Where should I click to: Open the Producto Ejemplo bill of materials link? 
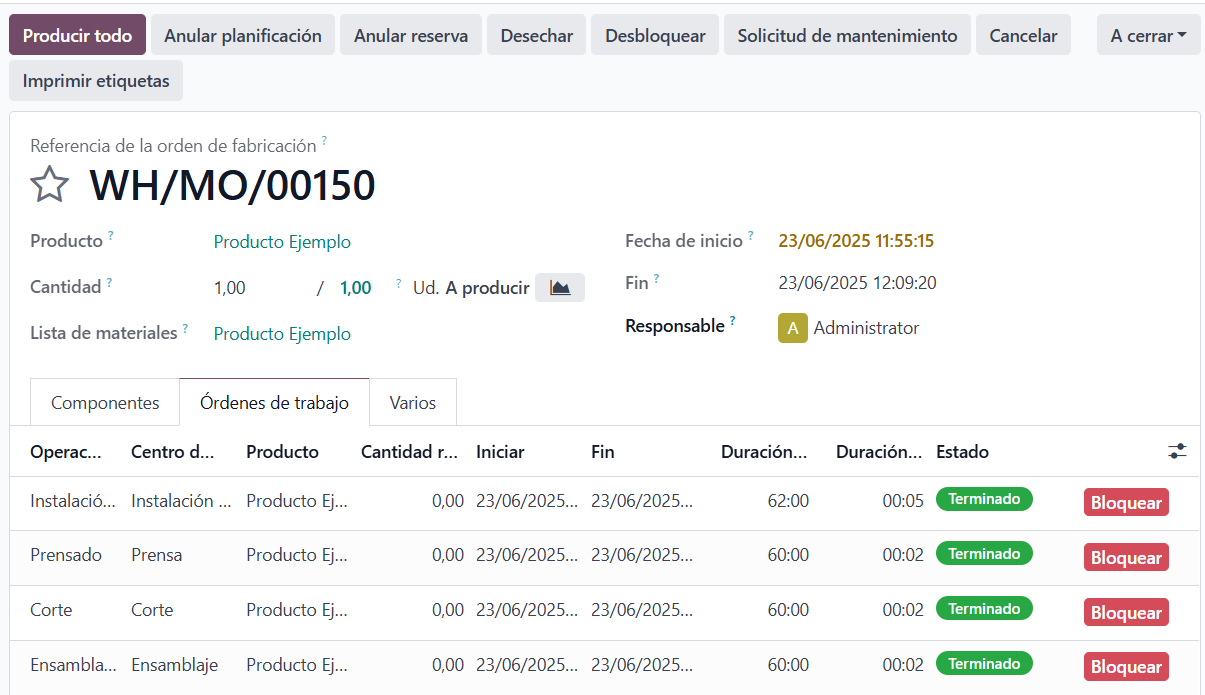(282, 334)
